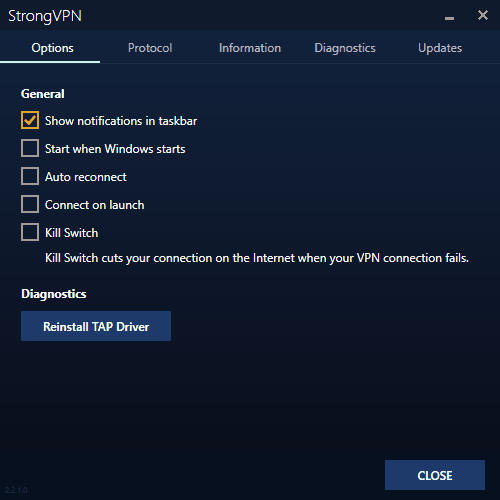The image size is (500, 500).
Task: Open the Information tab
Action: click(250, 48)
